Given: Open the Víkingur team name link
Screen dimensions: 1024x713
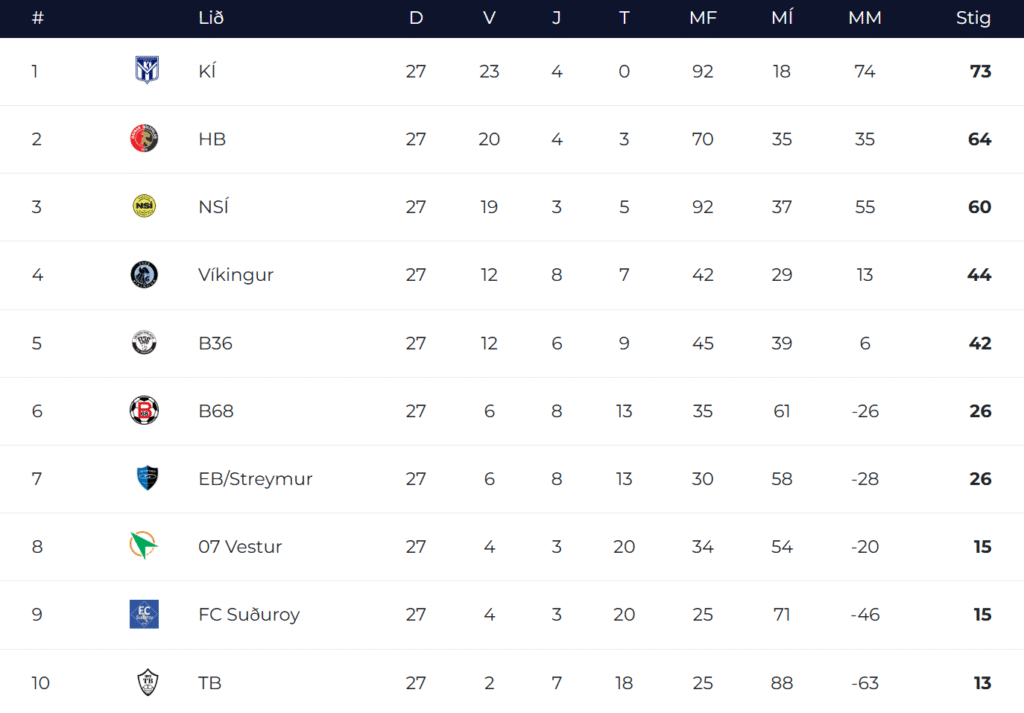Looking at the screenshot, I should [x=236, y=275].
